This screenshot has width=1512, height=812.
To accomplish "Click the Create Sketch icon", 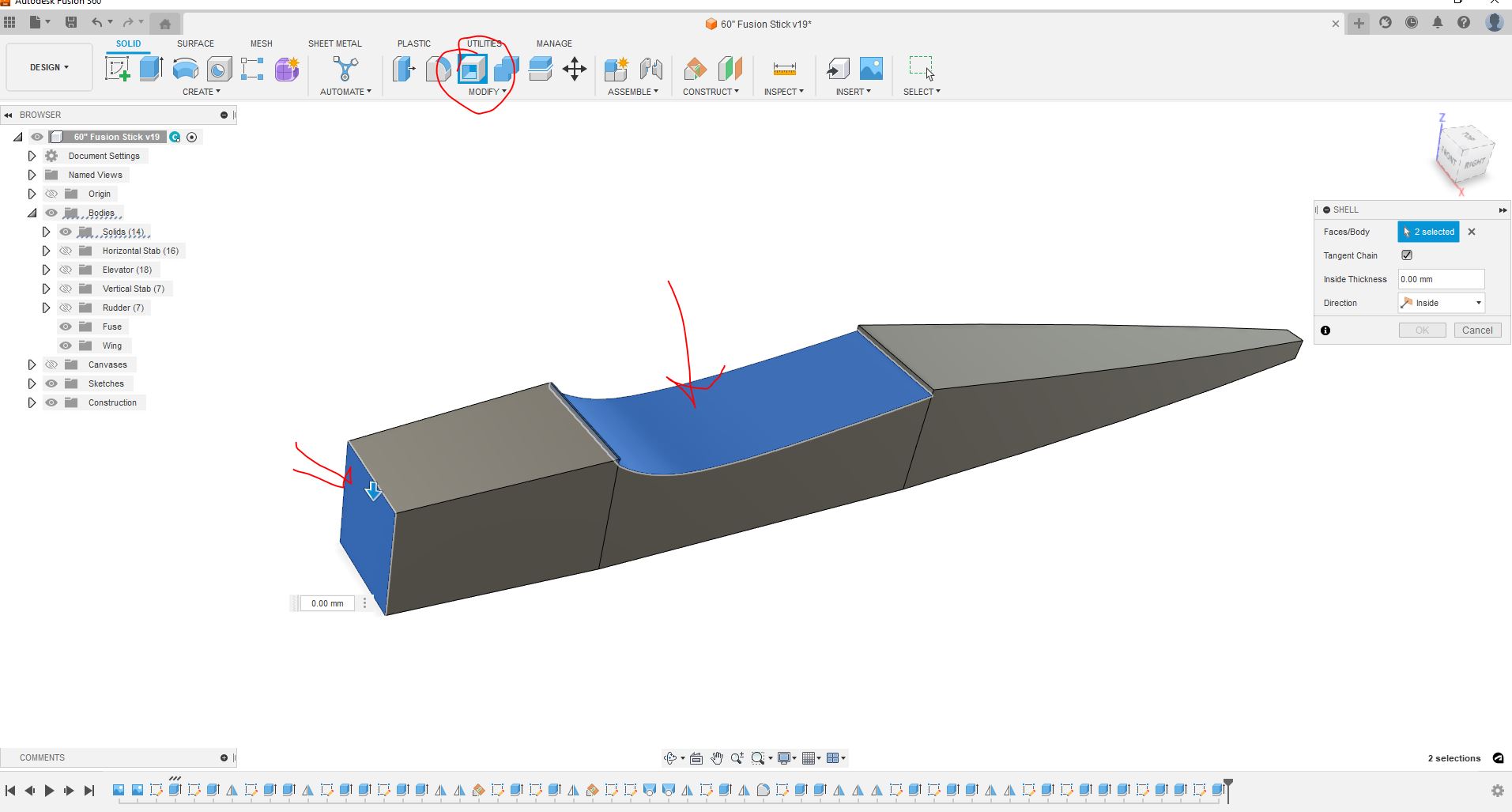I will pyautogui.click(x=117, y=70).
